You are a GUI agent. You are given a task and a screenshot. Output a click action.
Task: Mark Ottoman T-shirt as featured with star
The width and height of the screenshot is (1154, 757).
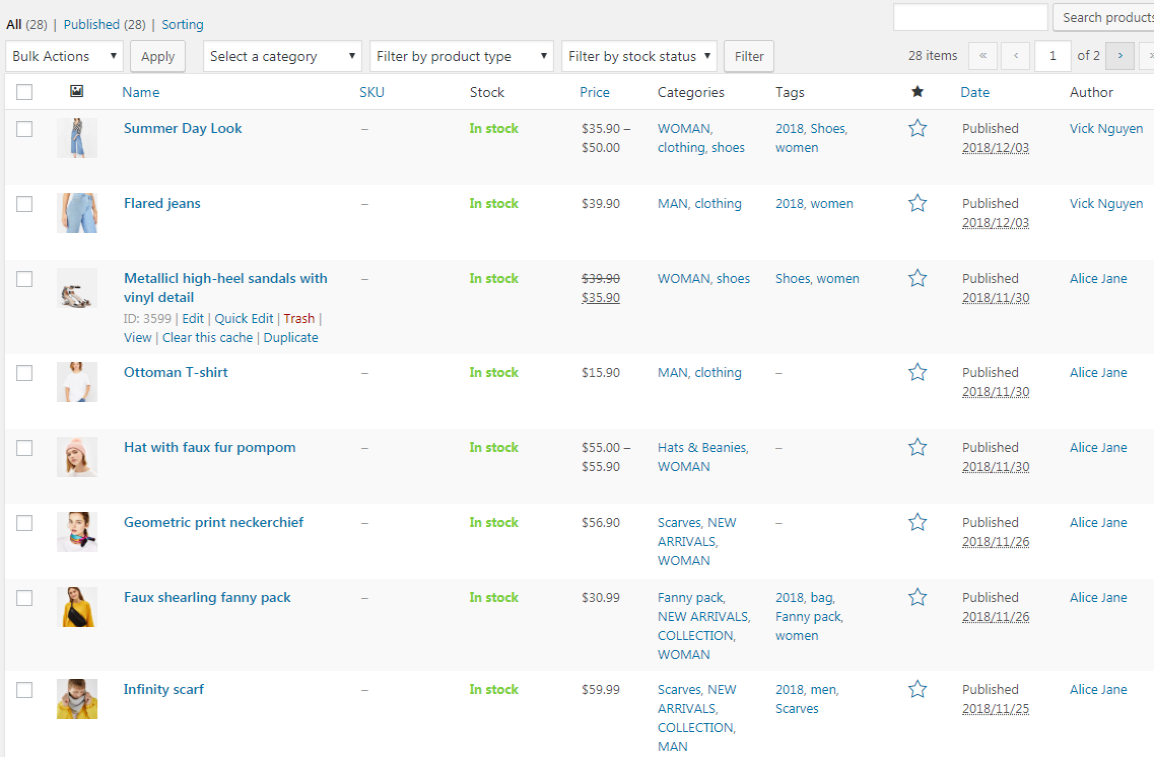(x=917, y=372)
